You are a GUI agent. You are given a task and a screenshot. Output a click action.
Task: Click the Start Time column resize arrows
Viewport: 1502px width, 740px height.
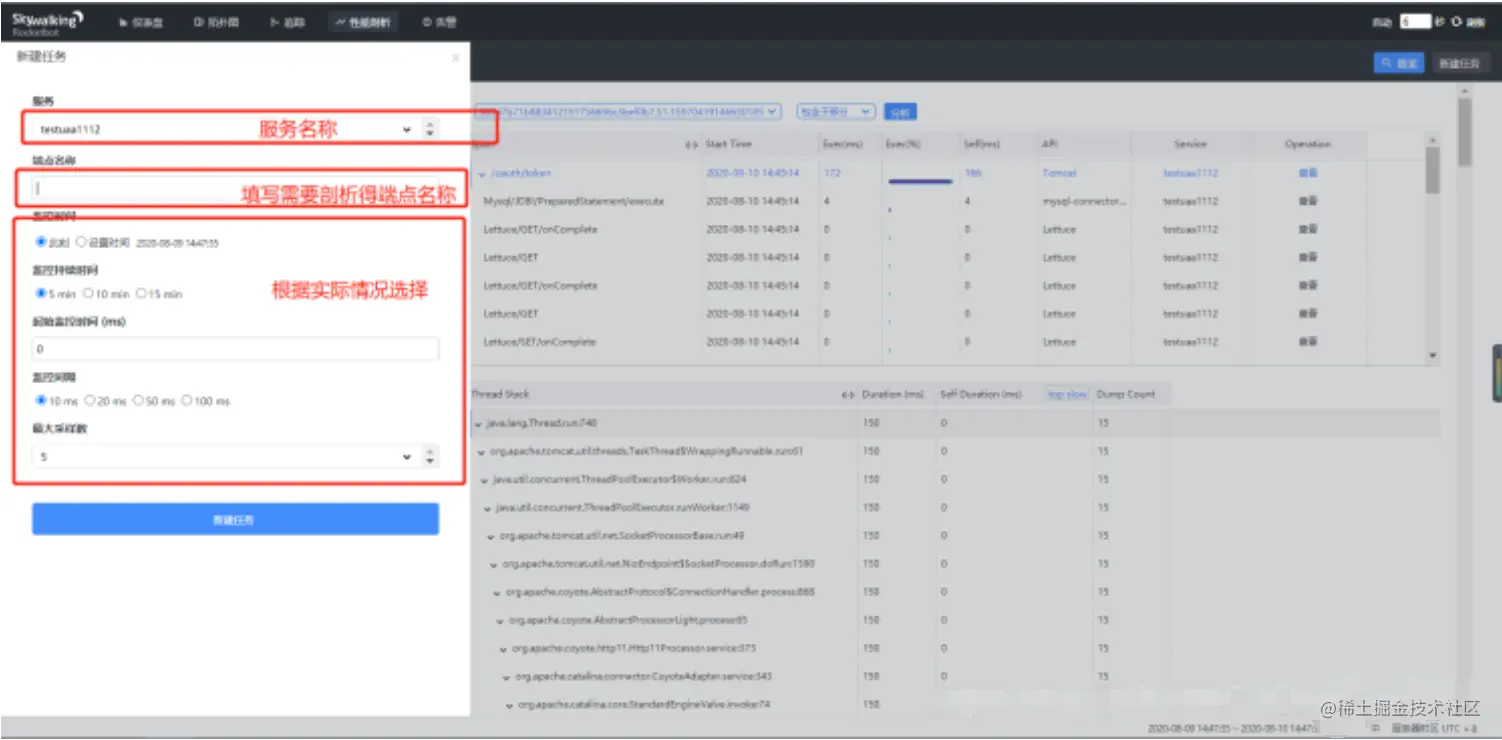(691, 145)
